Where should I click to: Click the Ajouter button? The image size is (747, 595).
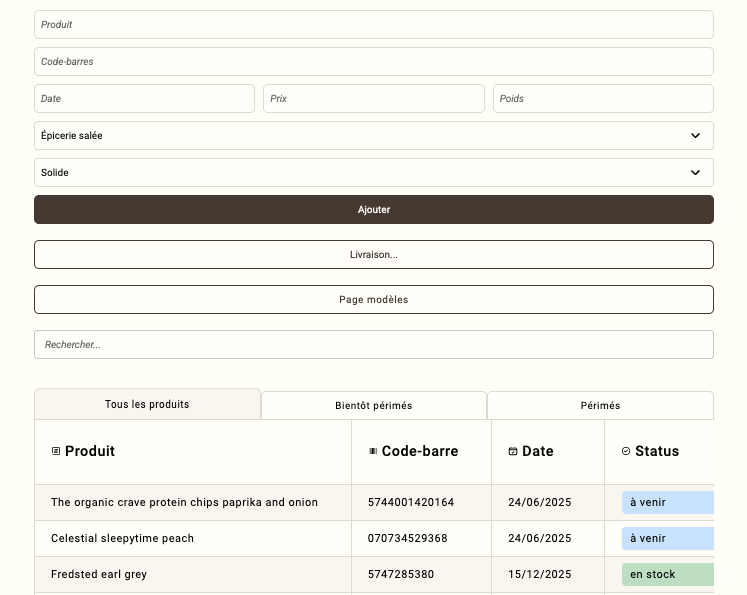pyautogui.click(x=374, y=210)
